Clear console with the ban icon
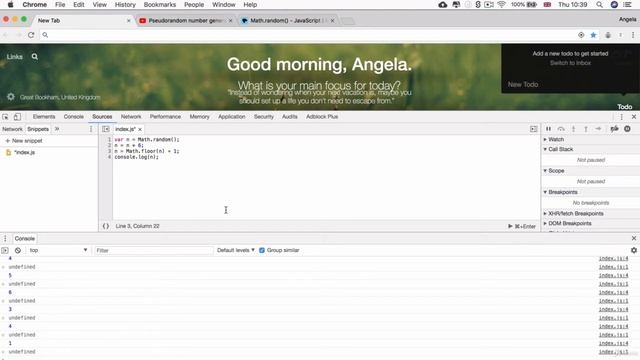The height and width of the screenshot is (360, 640). (18, 250)
